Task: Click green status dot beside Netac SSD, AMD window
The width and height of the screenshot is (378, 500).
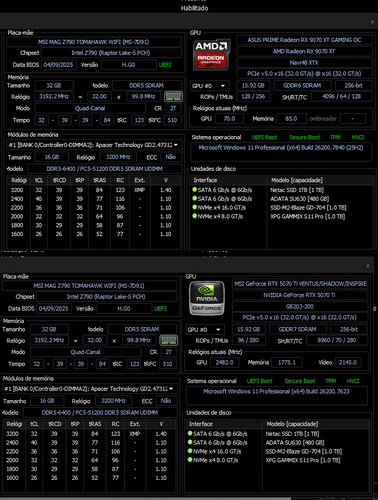Action: pos(195,190)
